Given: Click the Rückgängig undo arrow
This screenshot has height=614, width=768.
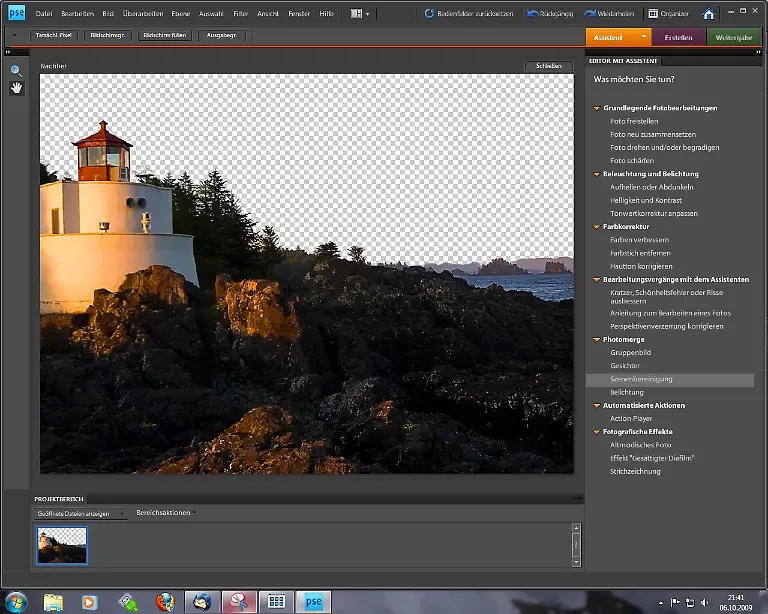Looking at the screenshot, I should pyautogui.click(x=530, y=14).
